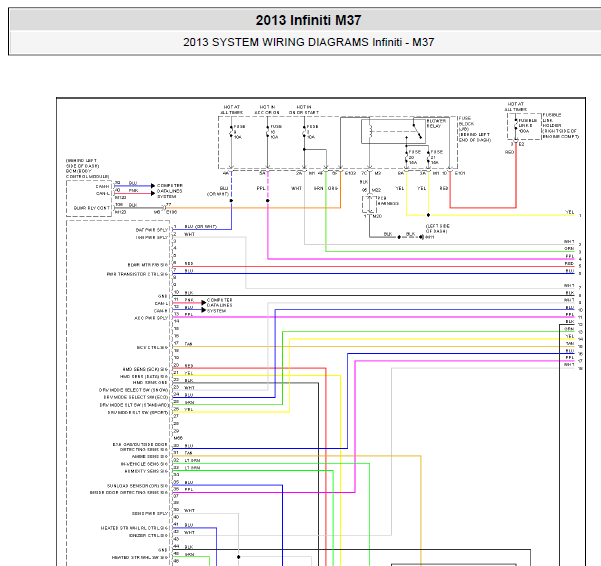The width and height of the screenshot is (601, 566).
Task: Click 'HOT AT ALL TIMES' above fuse 8
Action: 232,110
